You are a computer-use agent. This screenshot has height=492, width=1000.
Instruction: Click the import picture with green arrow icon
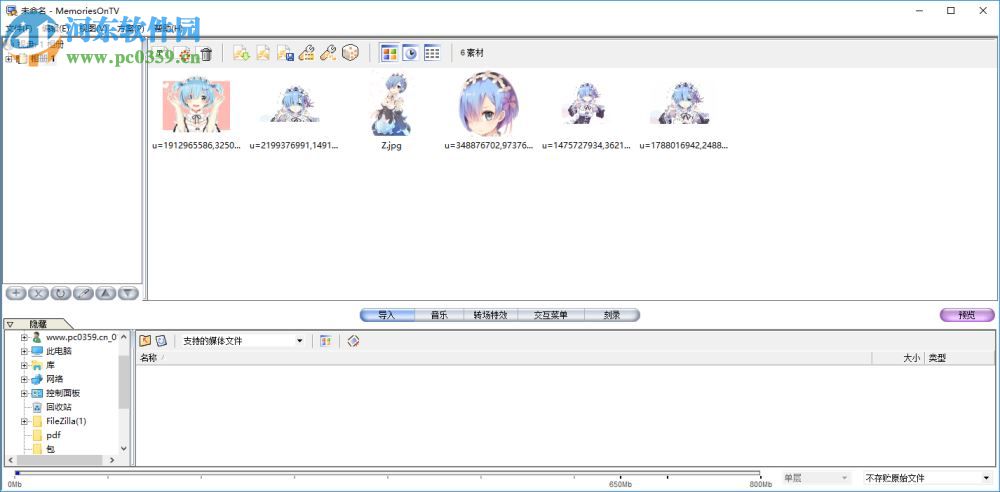click(241, 54)
